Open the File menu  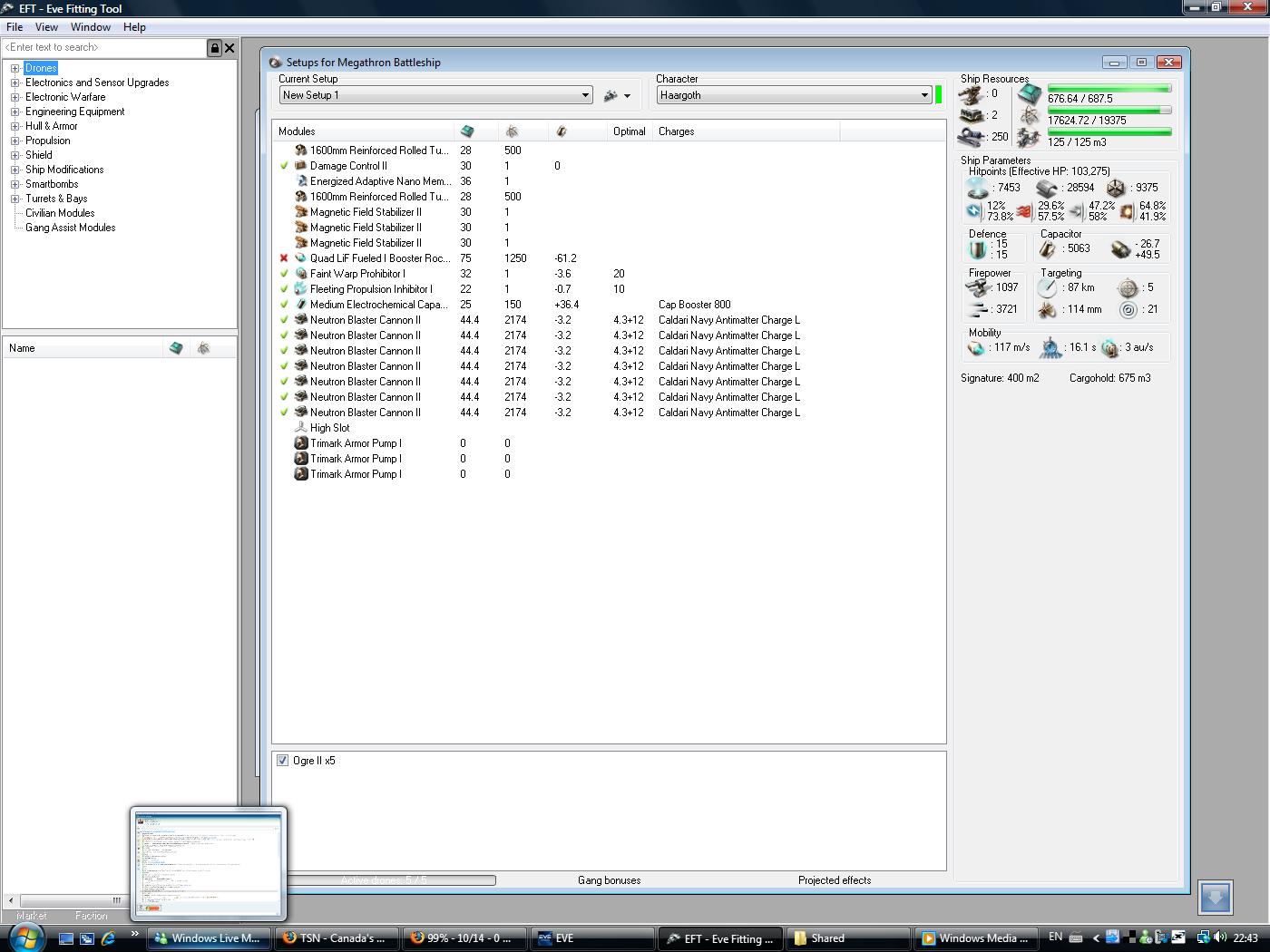[15, 27]
